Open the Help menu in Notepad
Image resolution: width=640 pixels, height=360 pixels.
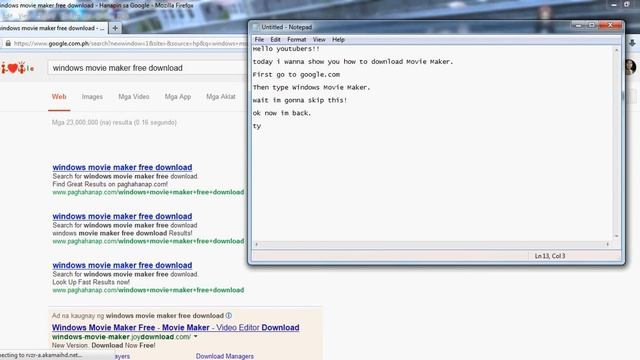pos(338,40)
